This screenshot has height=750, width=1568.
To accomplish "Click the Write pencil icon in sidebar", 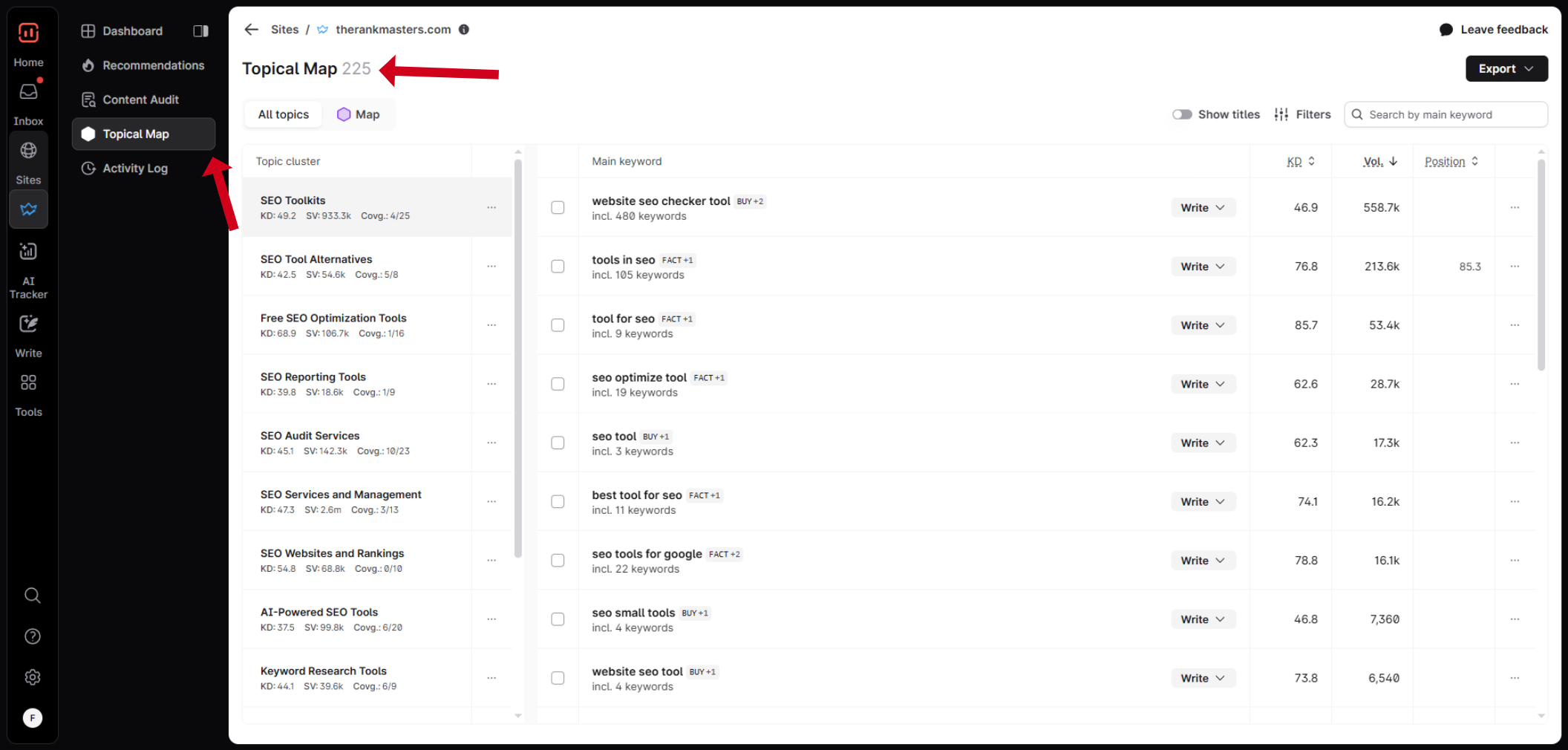I will coord(28,324).
